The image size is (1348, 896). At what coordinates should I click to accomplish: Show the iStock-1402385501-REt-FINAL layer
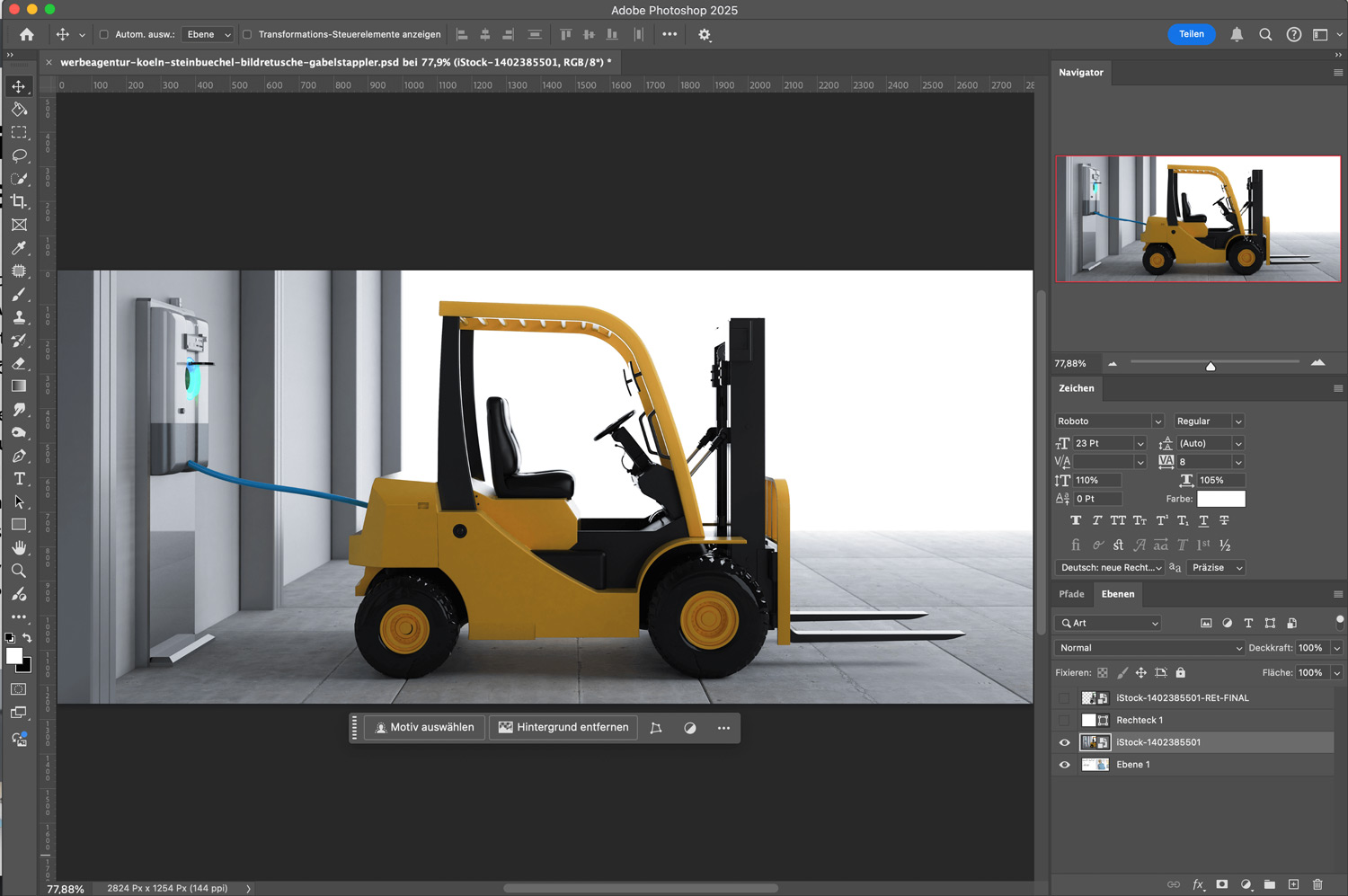pyautogui.click(x=1065, y=697)
